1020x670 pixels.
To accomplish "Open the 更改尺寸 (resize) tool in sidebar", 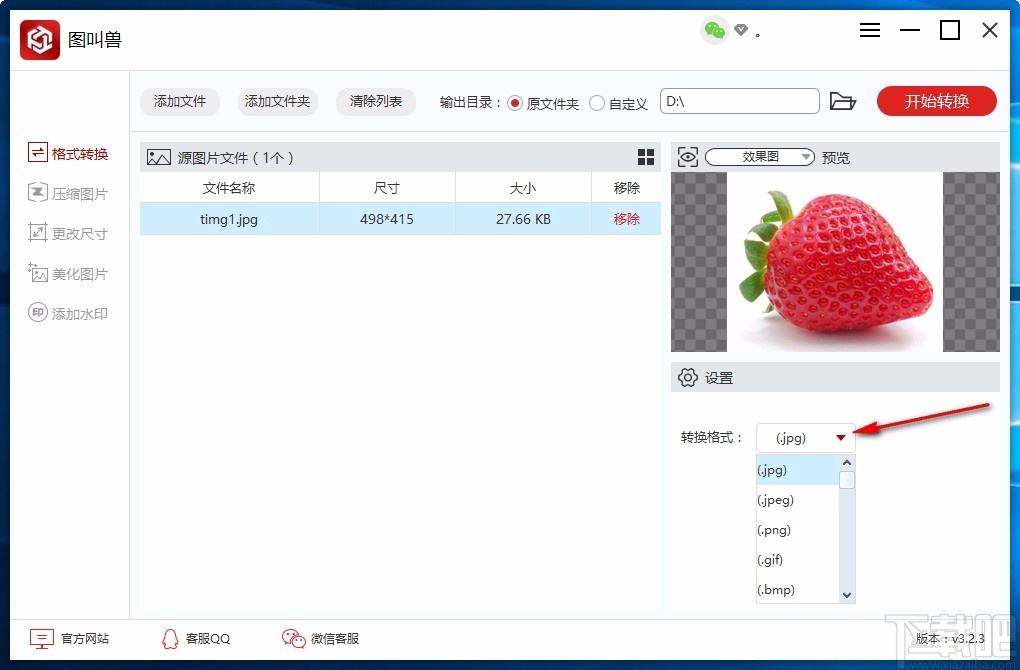I will [68, 232].
